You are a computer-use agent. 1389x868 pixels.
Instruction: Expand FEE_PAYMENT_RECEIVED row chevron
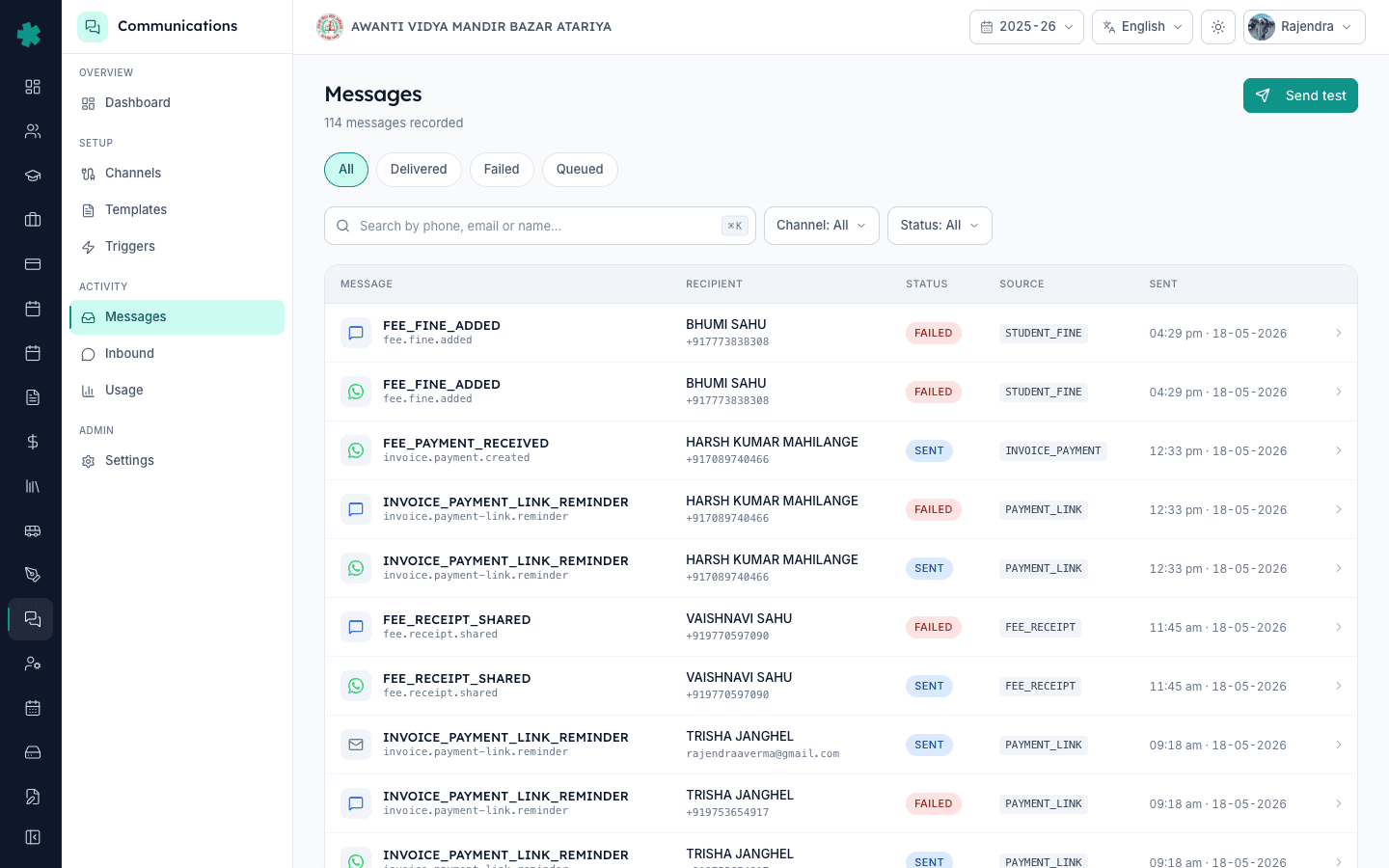click(1339, 450)
